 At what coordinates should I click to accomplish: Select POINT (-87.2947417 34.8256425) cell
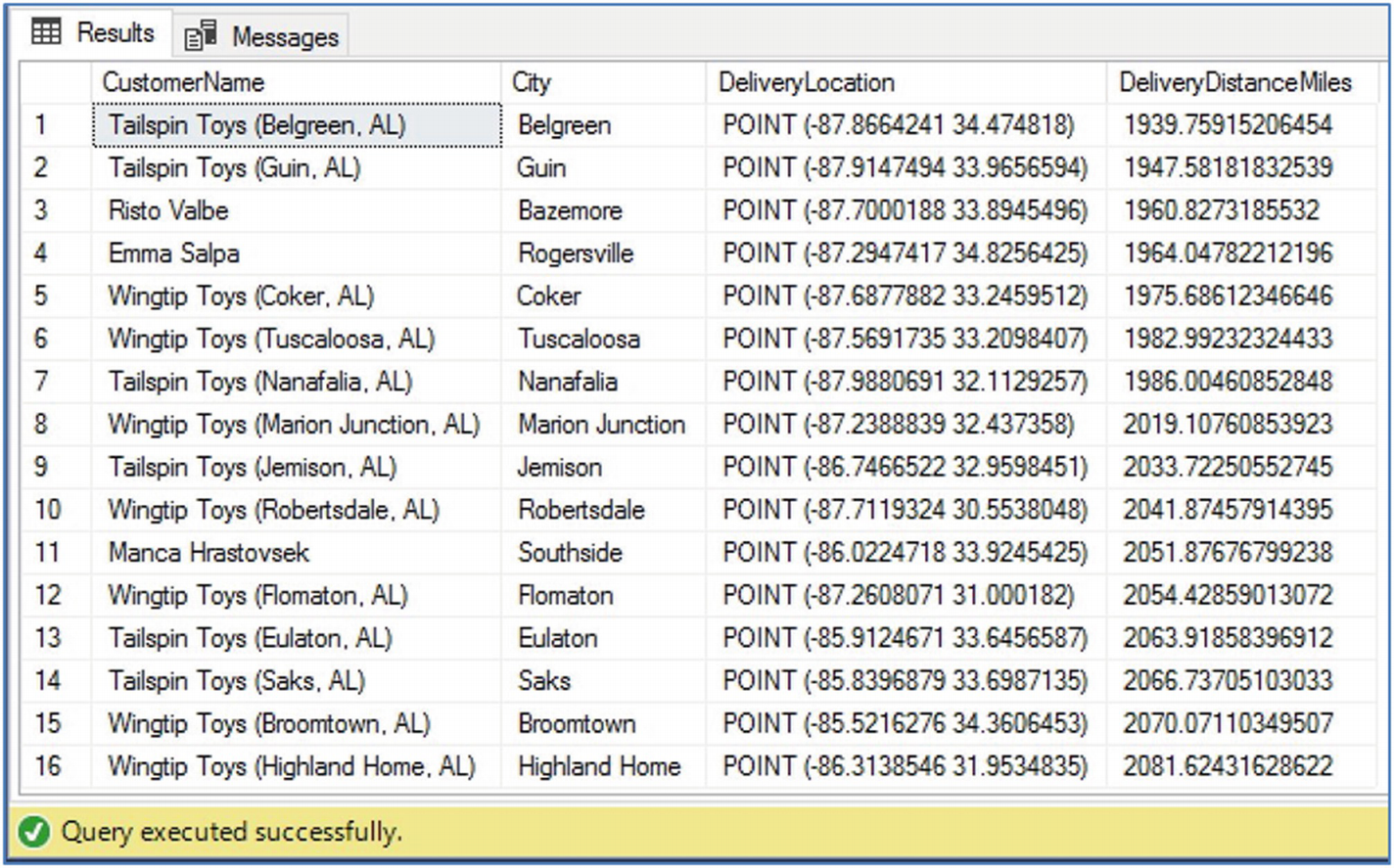pos(906,253)
